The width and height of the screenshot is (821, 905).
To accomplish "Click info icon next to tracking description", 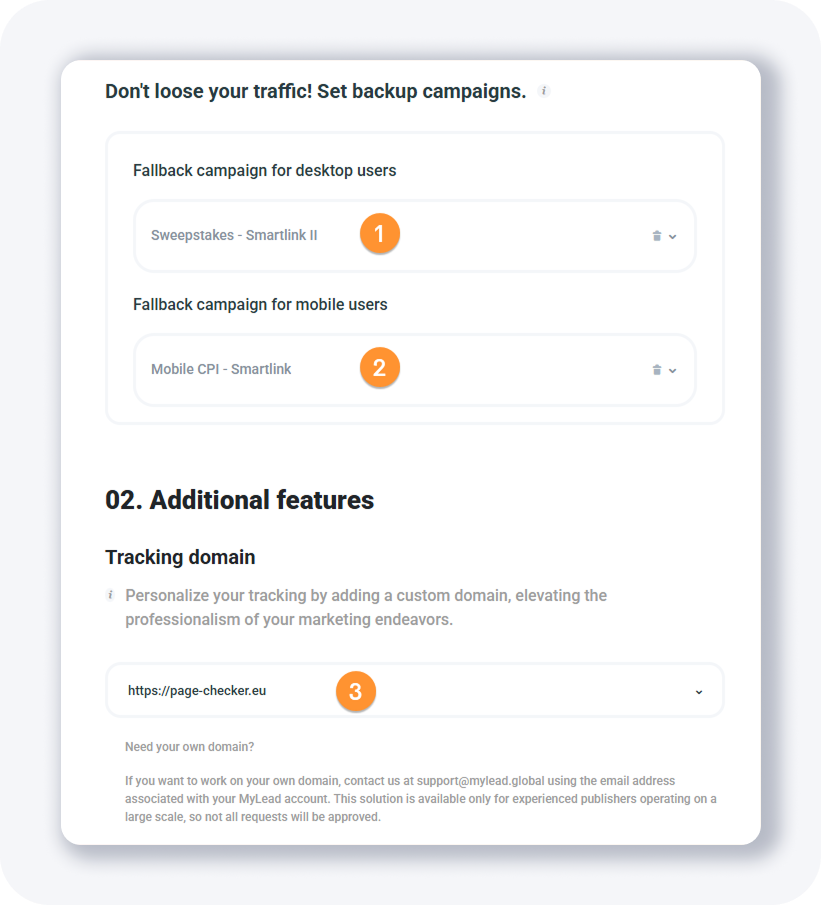I will [x=111, y=595].
